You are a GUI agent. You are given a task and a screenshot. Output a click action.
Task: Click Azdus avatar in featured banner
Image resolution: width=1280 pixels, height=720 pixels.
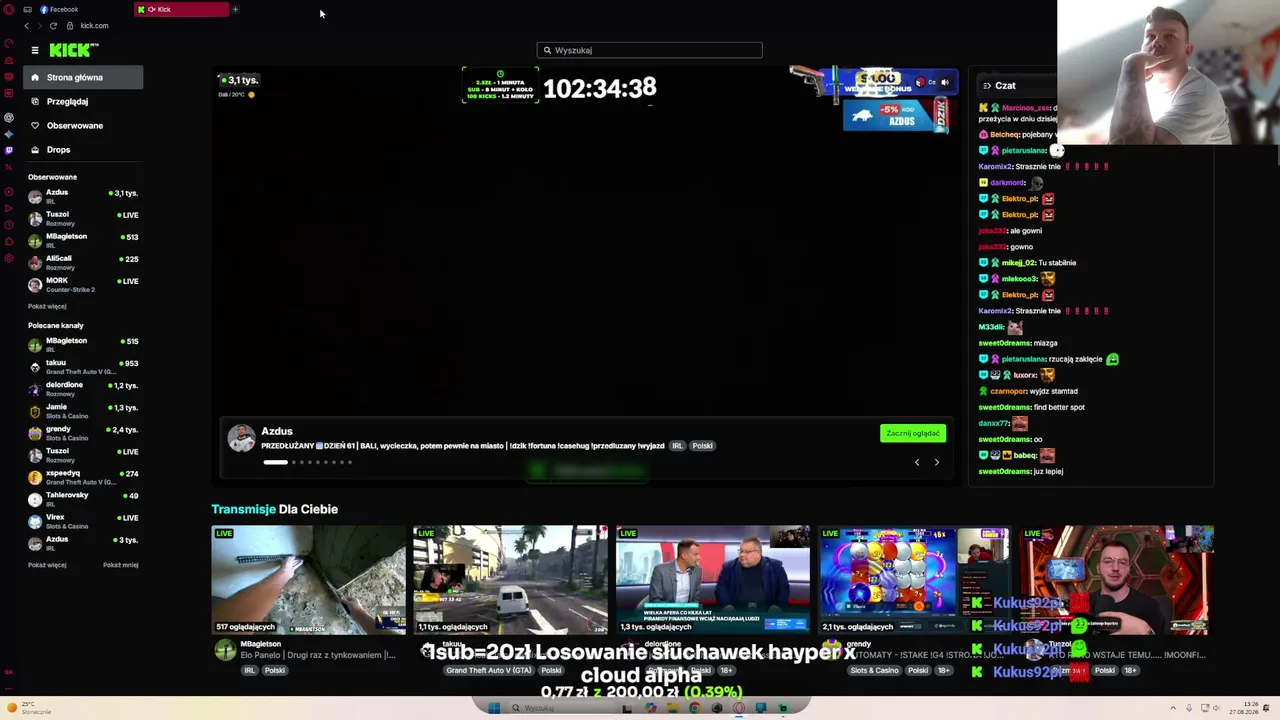coord(242,438)
